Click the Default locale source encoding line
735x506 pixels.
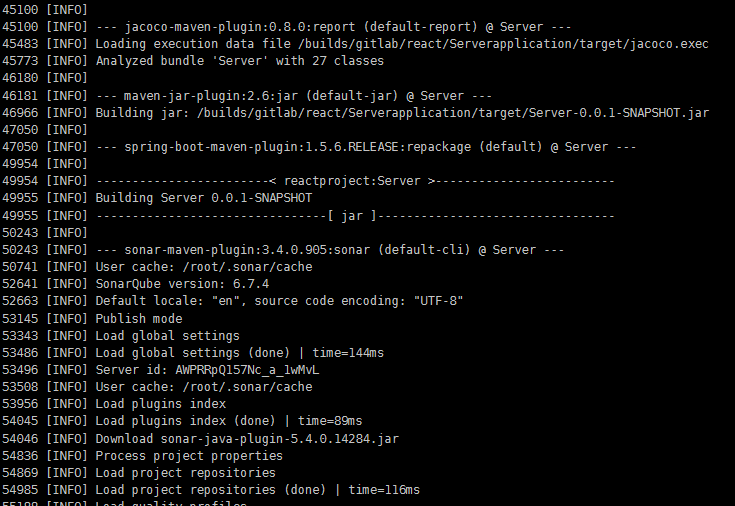[x=279, y=301]
